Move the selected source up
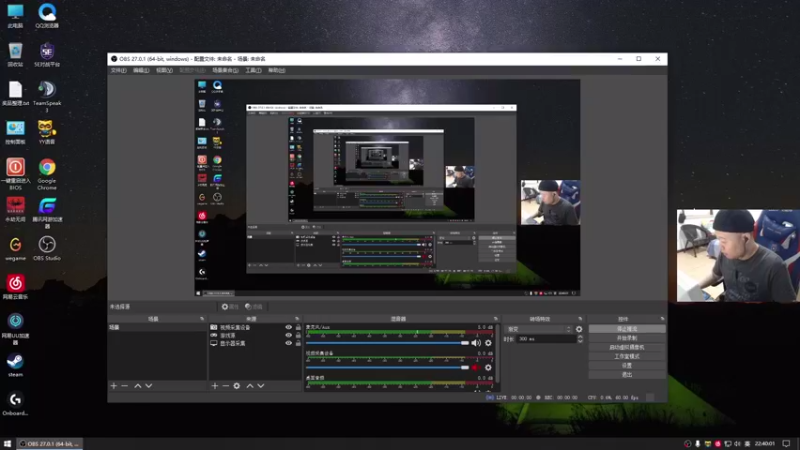This screenshot has width=800, height=450. tap(250, 386)
